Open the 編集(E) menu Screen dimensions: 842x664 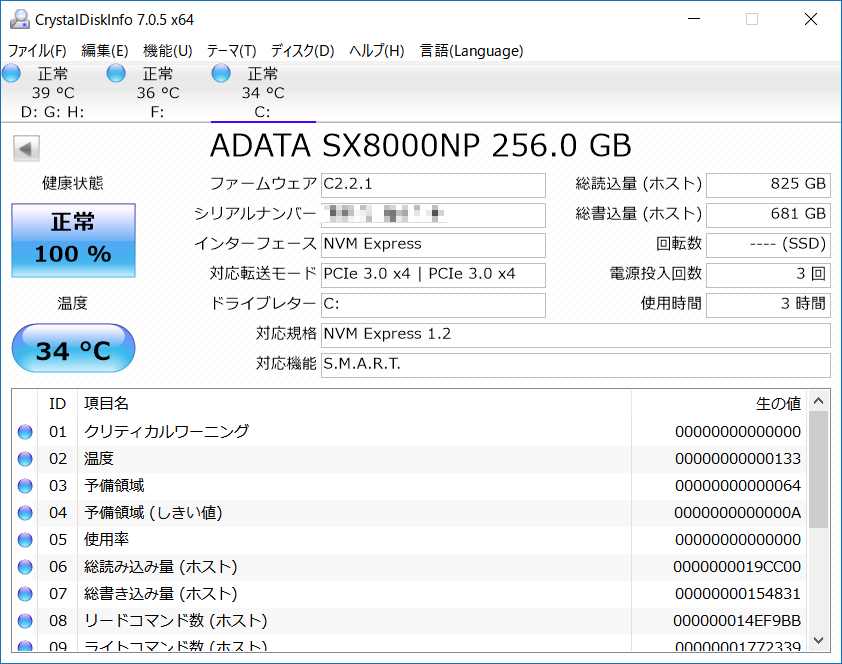tap(105, 50)
